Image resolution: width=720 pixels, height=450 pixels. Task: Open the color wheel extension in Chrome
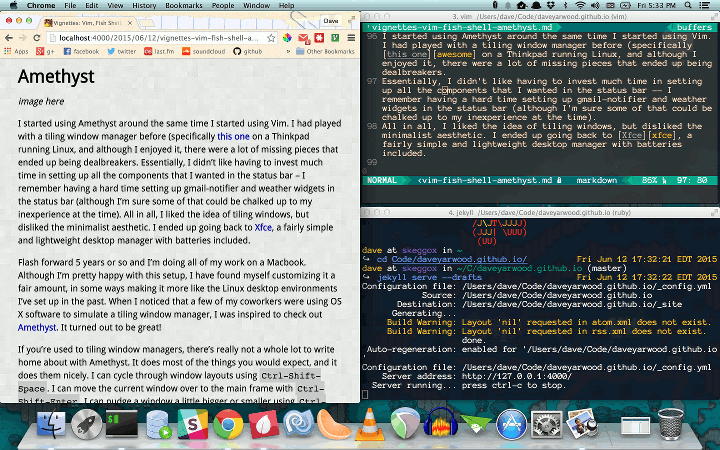[287, 38]
